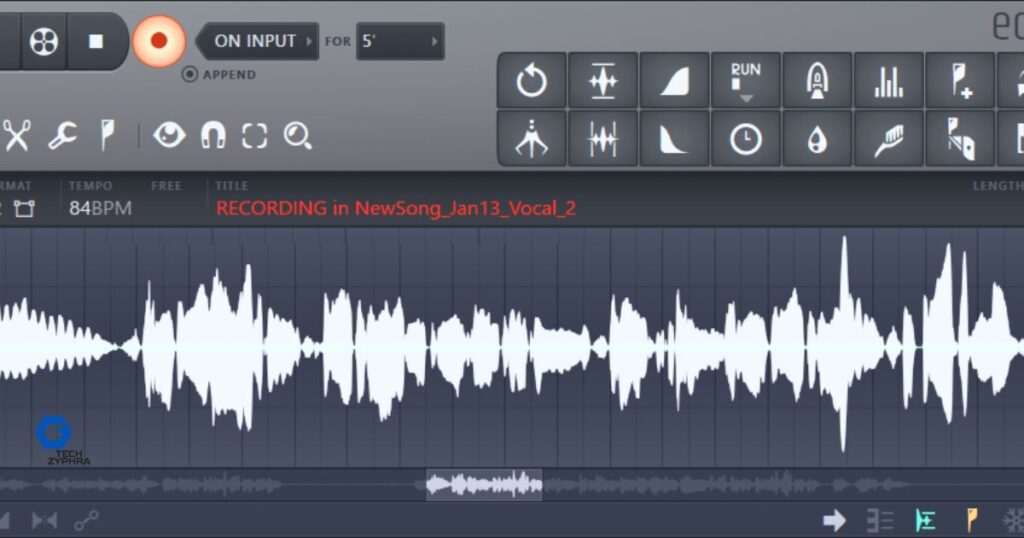Click the FREE label in info bar

pyautogui.click(x=166, y=186)
